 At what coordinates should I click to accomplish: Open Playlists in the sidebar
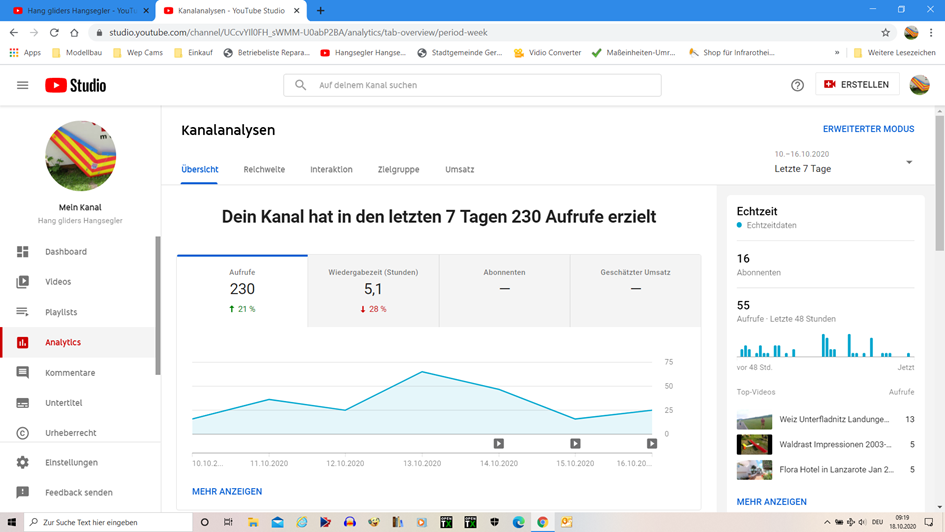[x=61, y=312]
